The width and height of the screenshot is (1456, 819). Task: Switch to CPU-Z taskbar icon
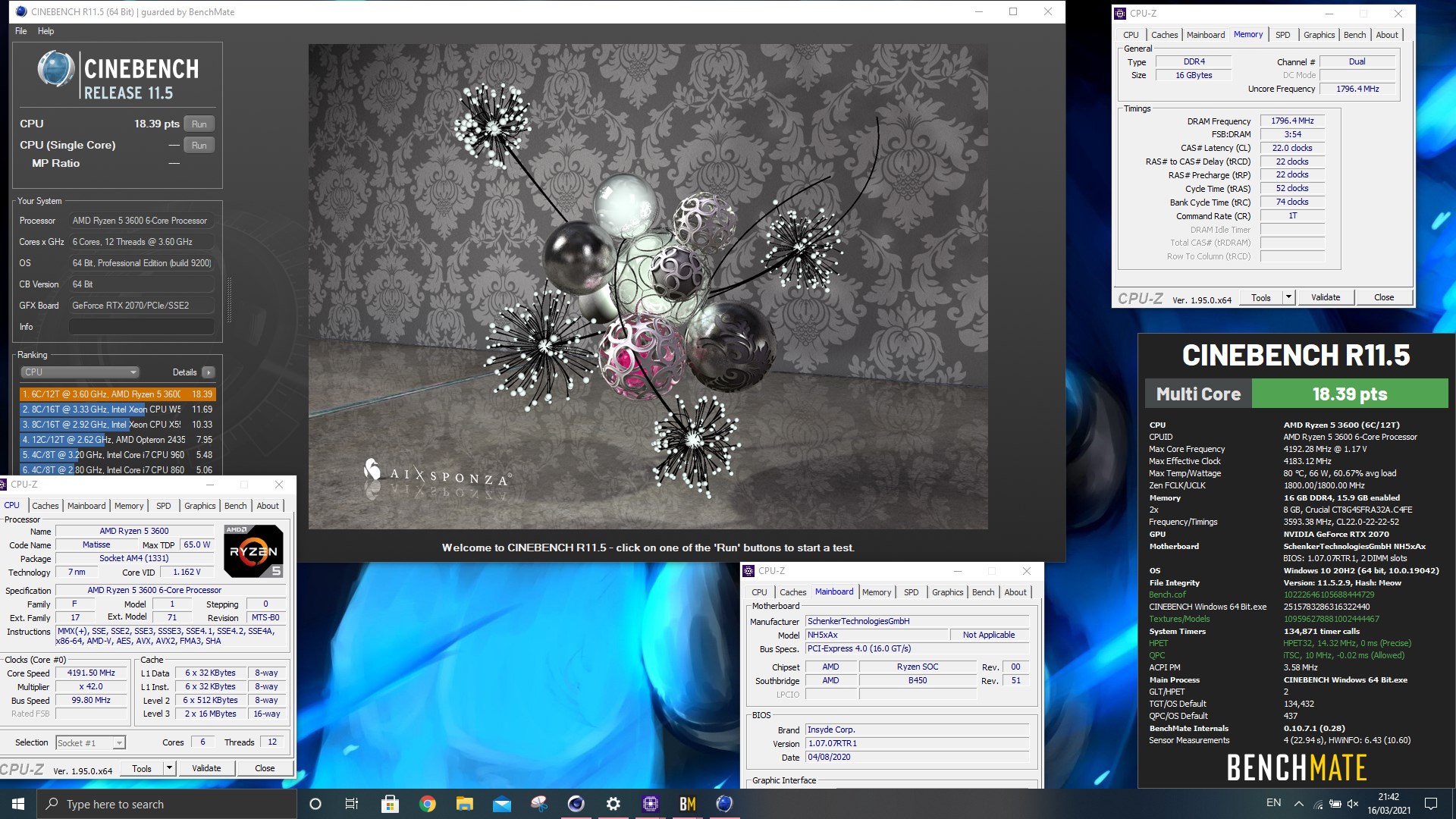tap(651, 804)
